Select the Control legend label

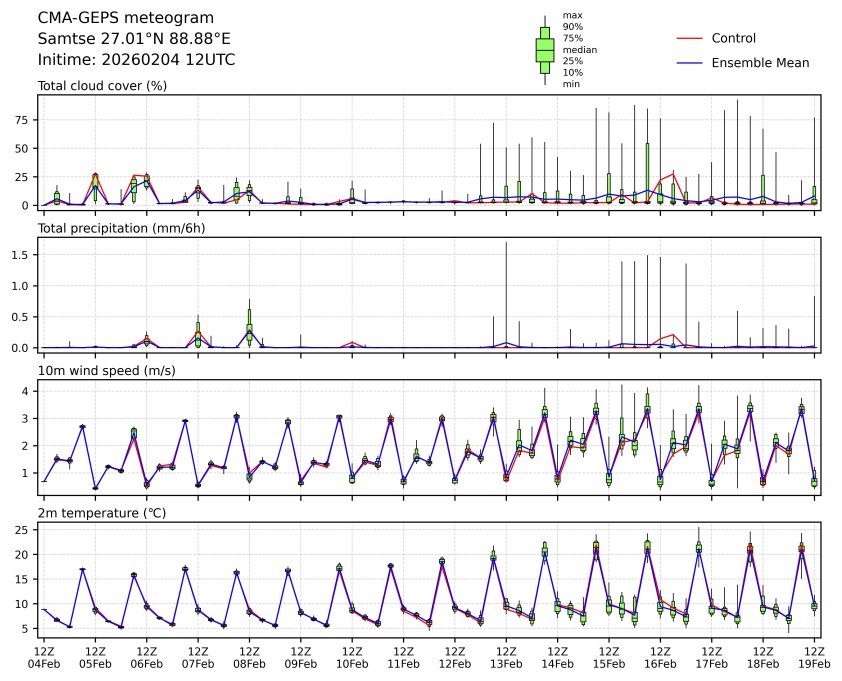(x=734, y=38)
